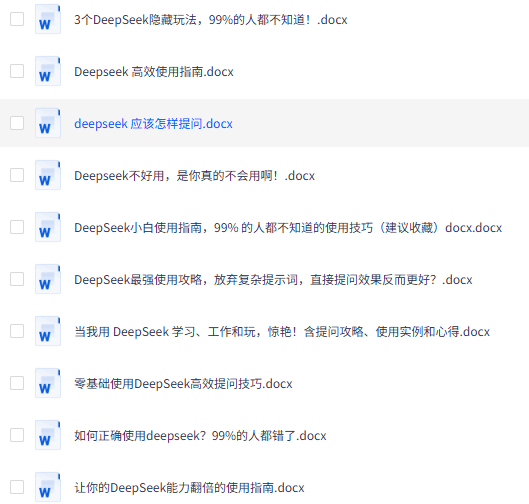Open 如何正确使用deepseek？99%的人都错了.docx
This screenshot has width=529, height=504.
[x=200, y=435]
